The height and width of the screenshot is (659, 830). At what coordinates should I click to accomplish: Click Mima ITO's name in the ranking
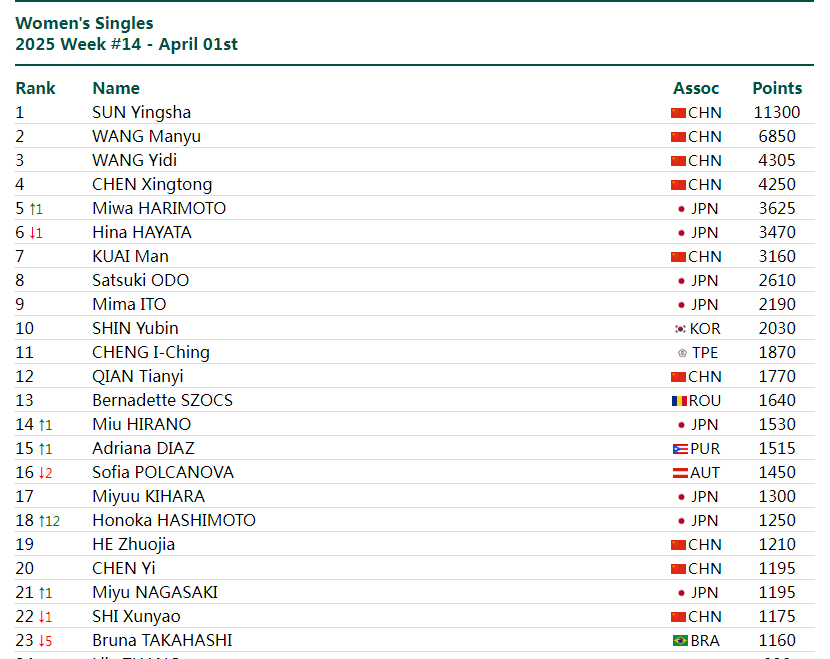tap(129, 304)
